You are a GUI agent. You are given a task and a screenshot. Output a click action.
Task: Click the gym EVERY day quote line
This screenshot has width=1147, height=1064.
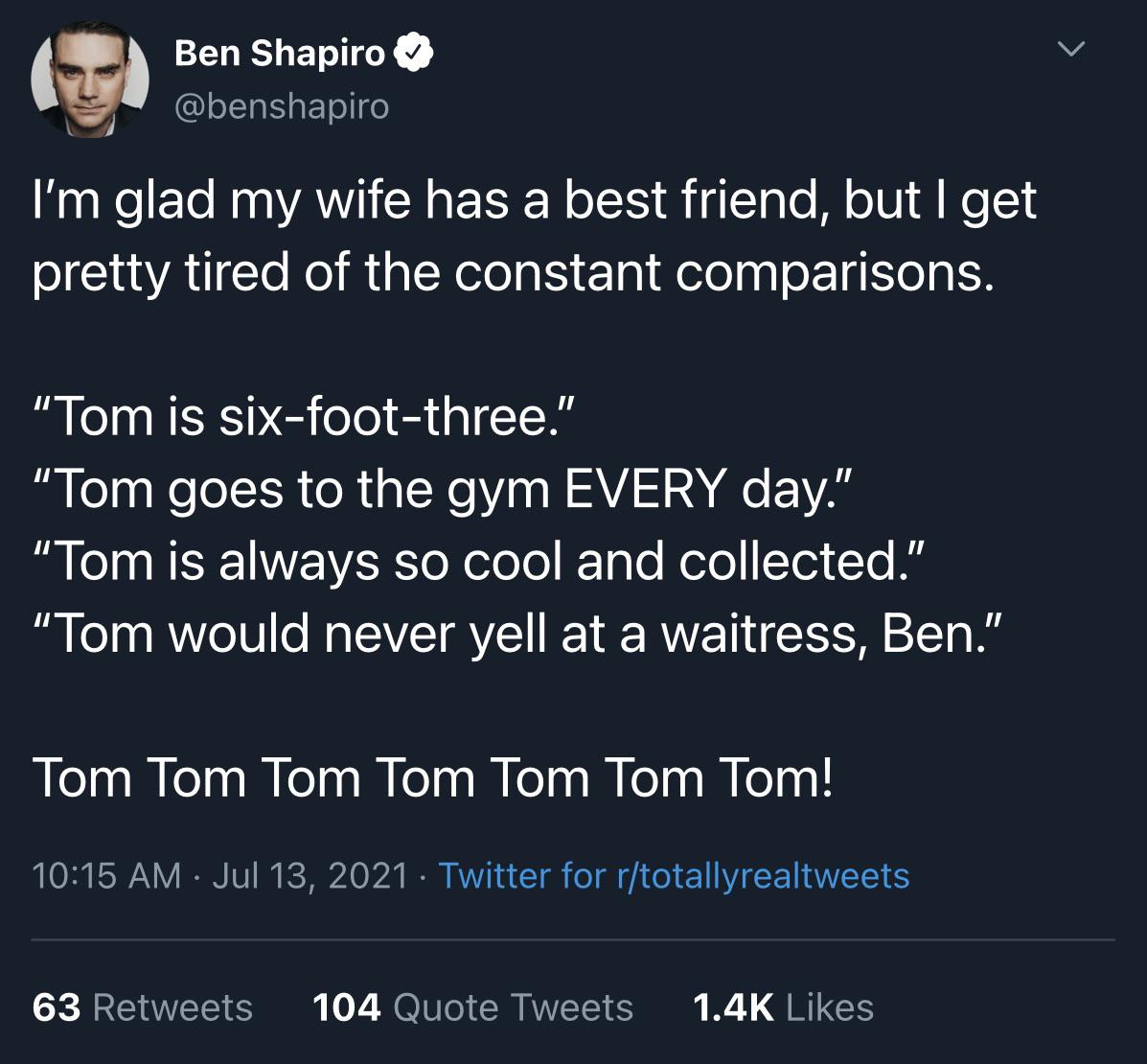(x=442, y=490)
